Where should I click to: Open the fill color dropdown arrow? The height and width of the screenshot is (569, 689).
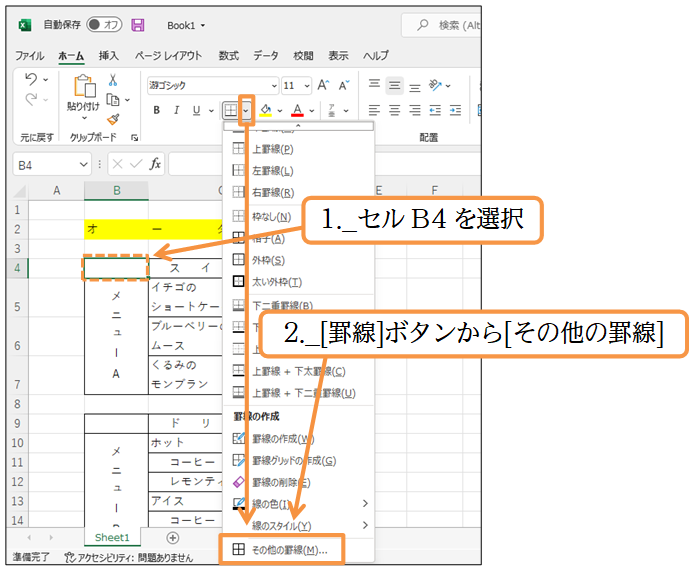[279, 111]
